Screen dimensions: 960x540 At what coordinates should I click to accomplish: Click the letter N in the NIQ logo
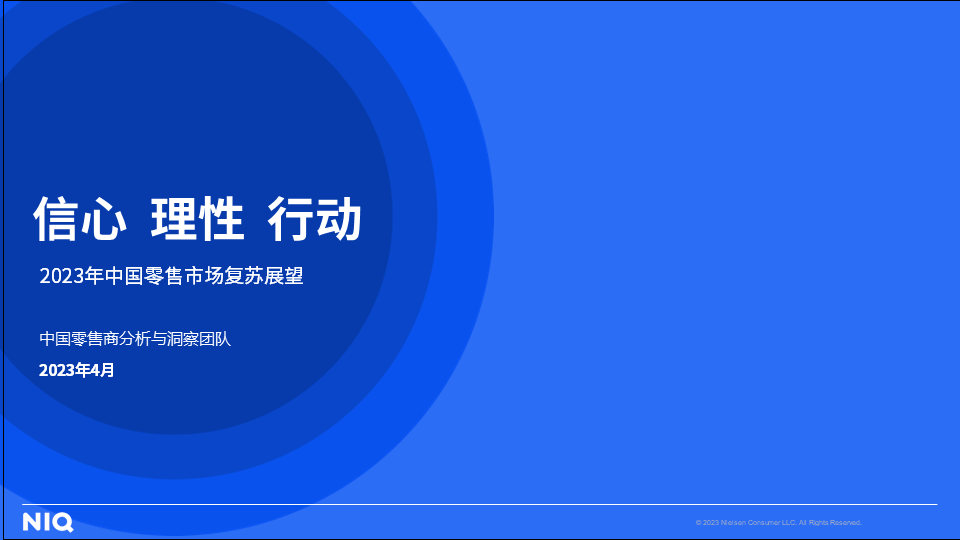[31, 522]
